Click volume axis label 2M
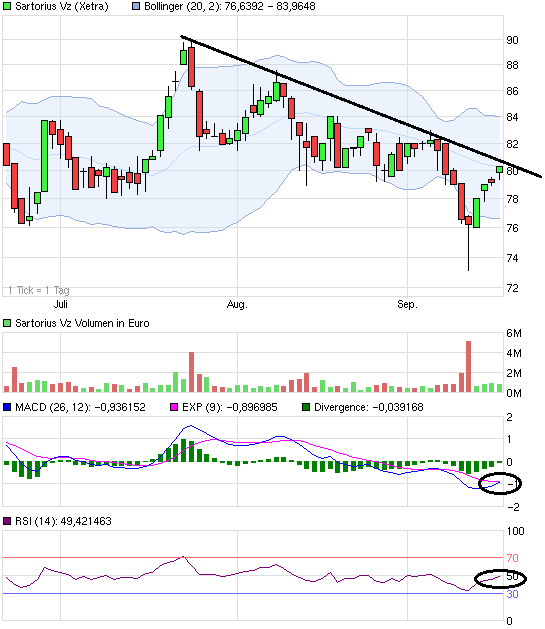The height and width of the screenshot is (629, 545). coord(514,373)
